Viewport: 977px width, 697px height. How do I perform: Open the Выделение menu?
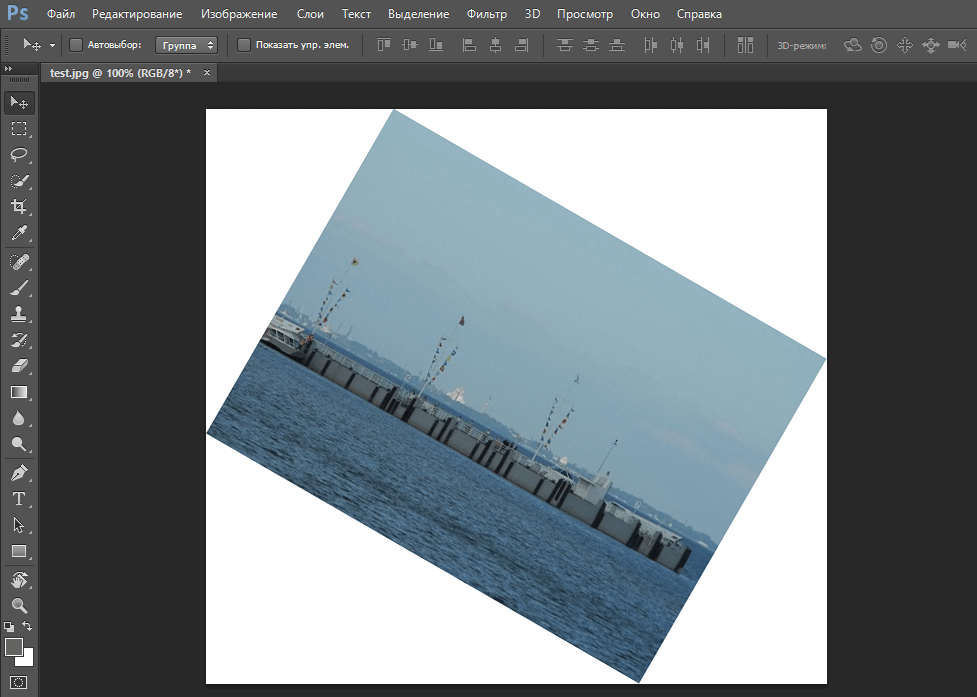[419, 14]
